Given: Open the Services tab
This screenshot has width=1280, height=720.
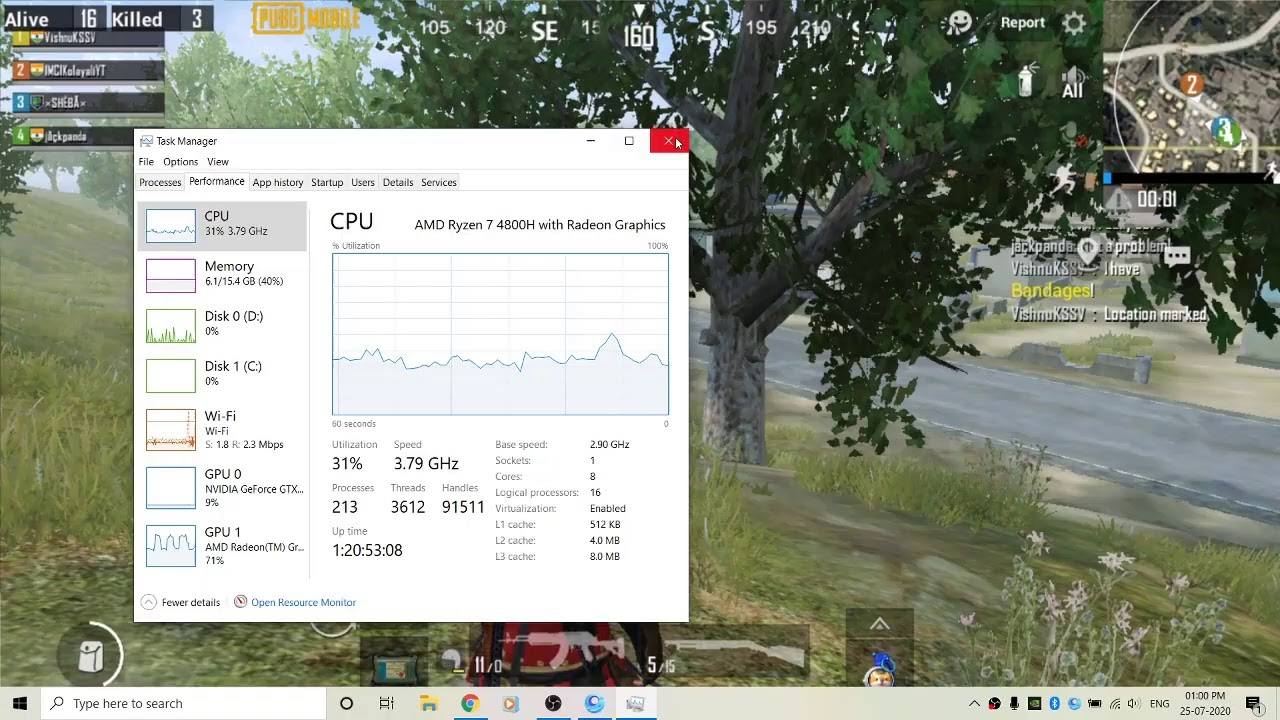Looking at the screenshot, I should click(438, 182).
